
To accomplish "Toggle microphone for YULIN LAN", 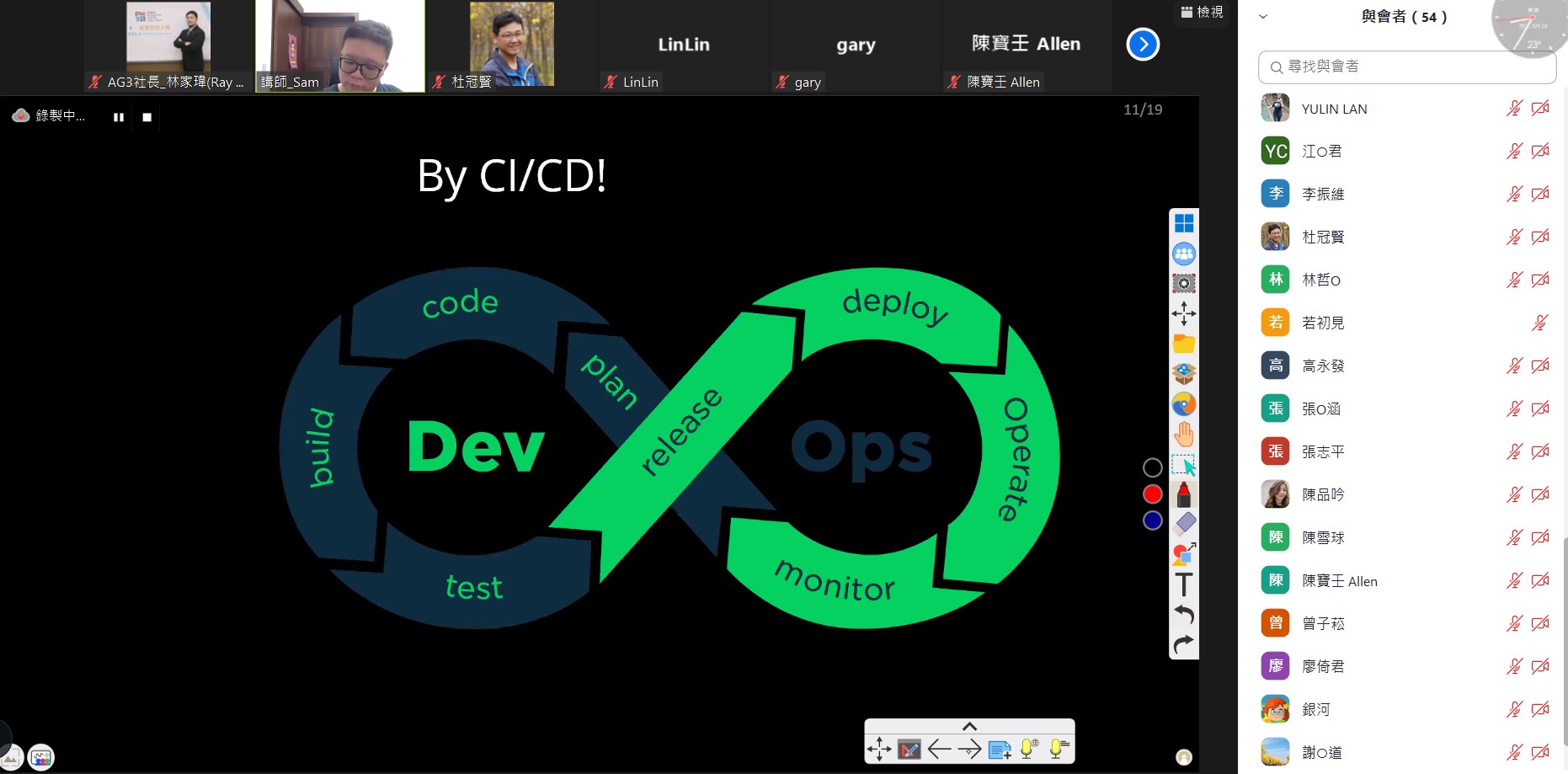I will tap(1514, 109).
